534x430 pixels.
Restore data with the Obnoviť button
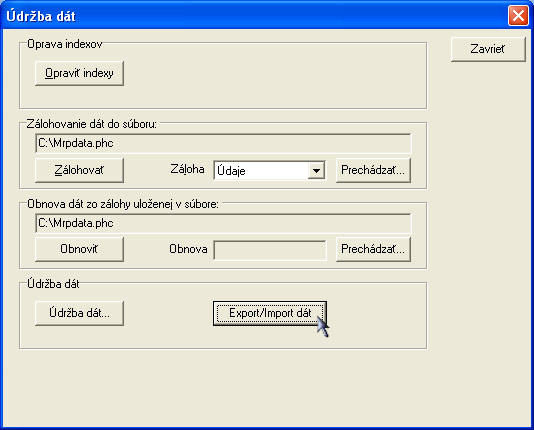pyautogui.click(x=79, y=249)
